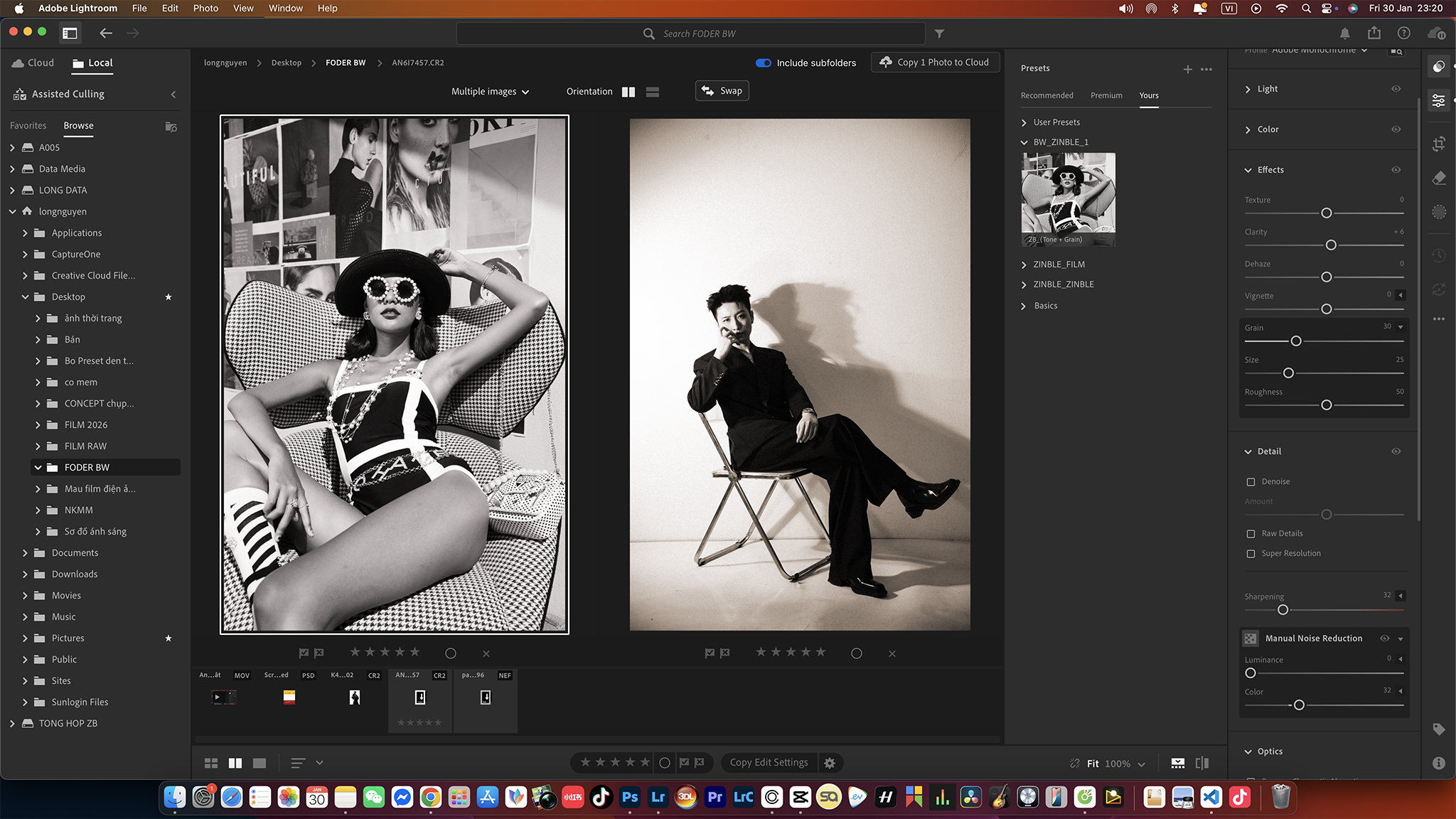The width and height of the screenshot is (1456, 819).
Task: Expand the Light panel
Action: point(1267,89)
